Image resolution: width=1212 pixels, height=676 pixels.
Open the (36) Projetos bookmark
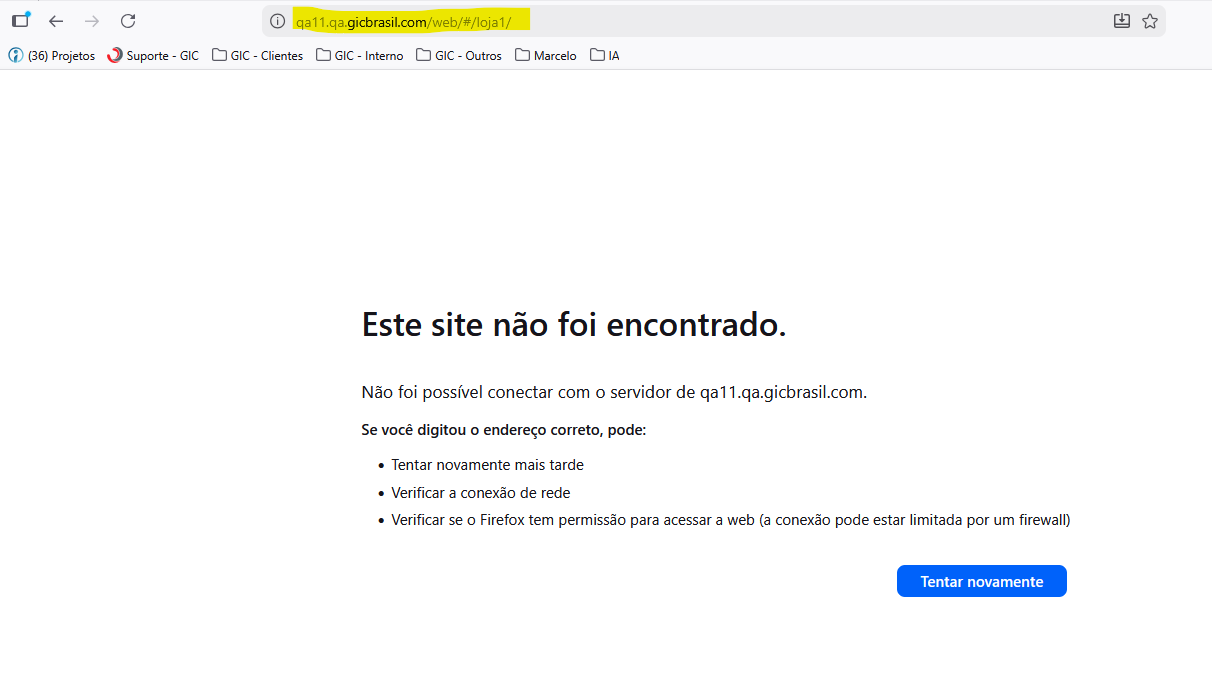tap(52, 56)
